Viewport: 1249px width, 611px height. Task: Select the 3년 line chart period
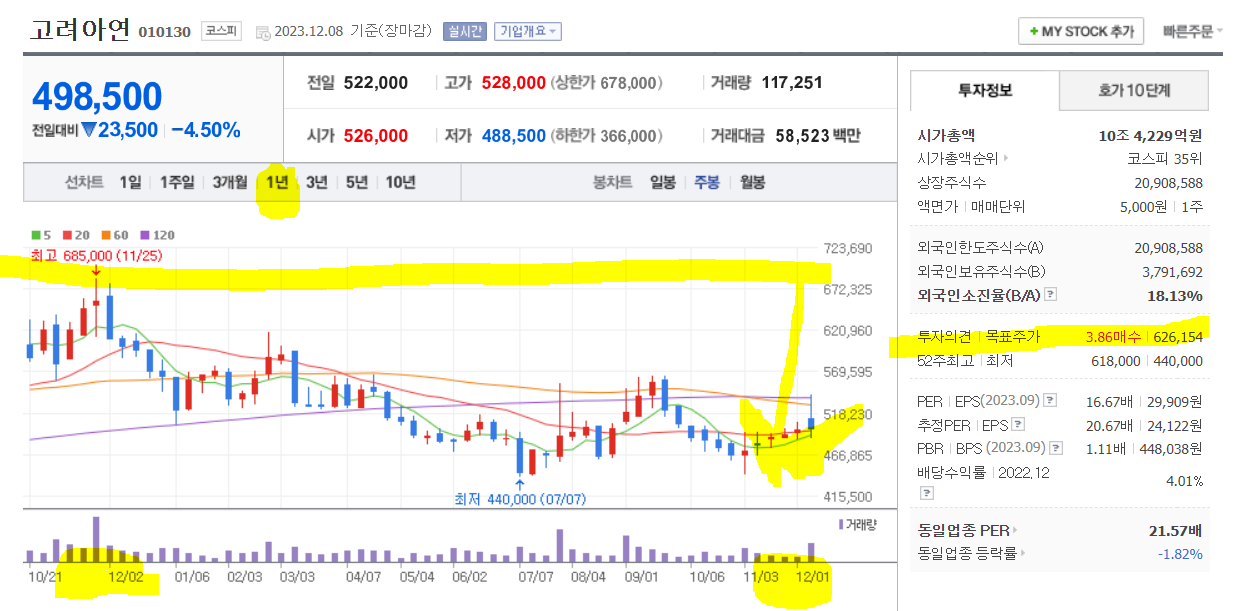(316, 182)
